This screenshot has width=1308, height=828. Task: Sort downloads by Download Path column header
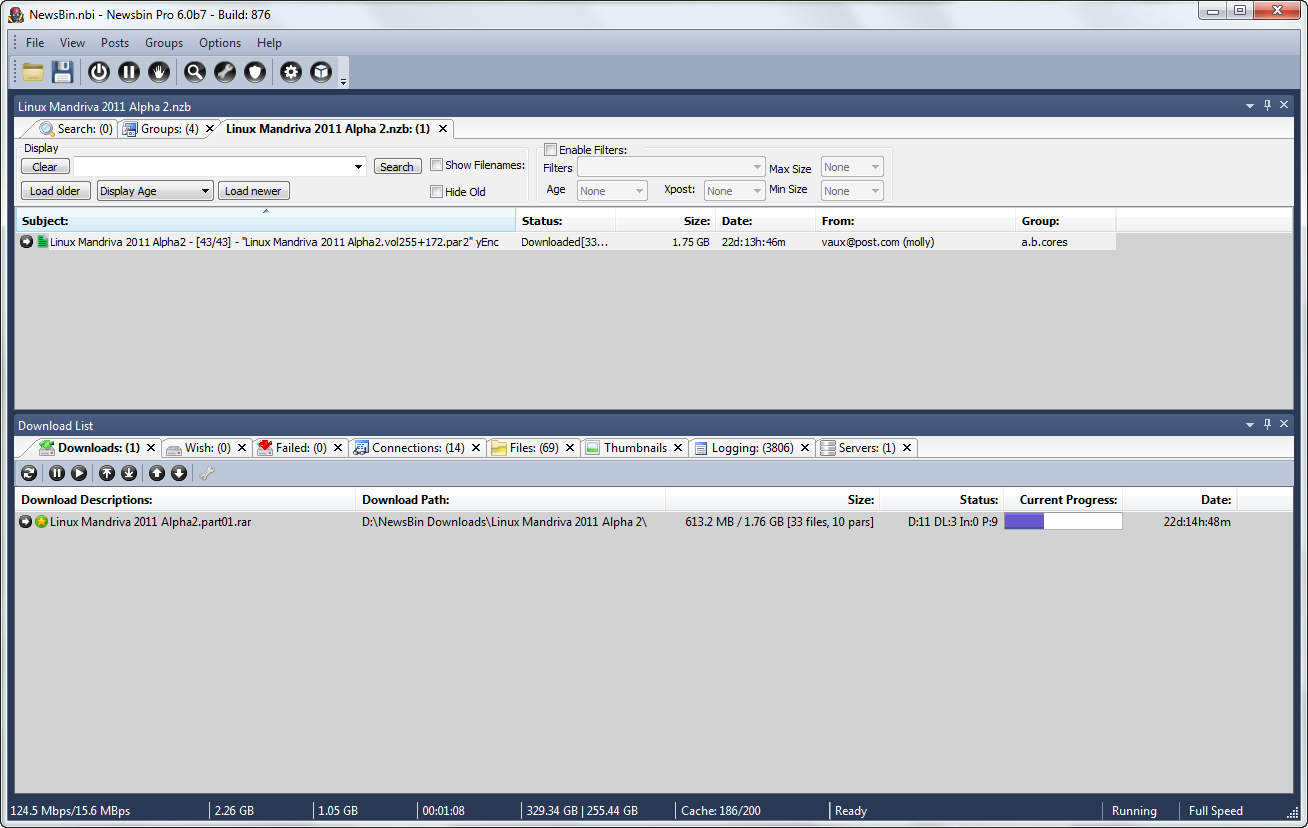[x=510, y=500]
